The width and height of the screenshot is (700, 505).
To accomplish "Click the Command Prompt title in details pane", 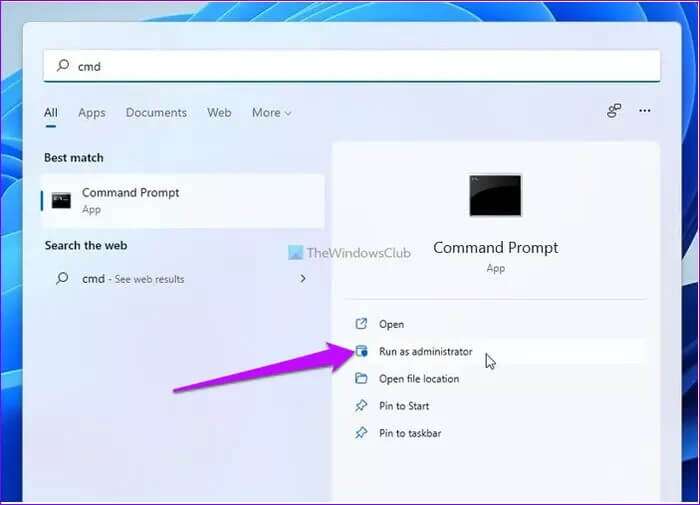I will point(496,247).
